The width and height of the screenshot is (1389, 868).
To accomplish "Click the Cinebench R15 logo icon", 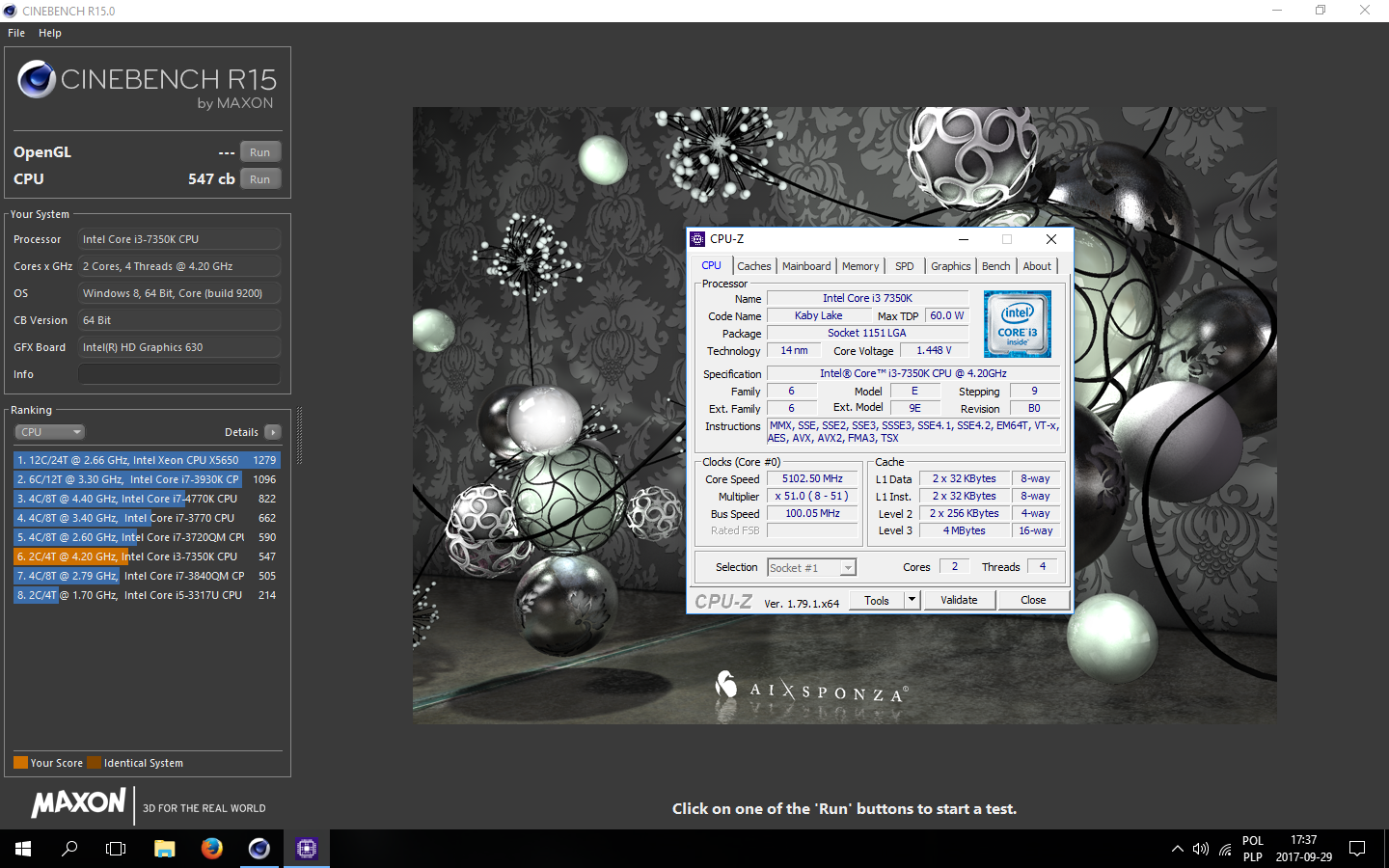I will coord(37,79).
